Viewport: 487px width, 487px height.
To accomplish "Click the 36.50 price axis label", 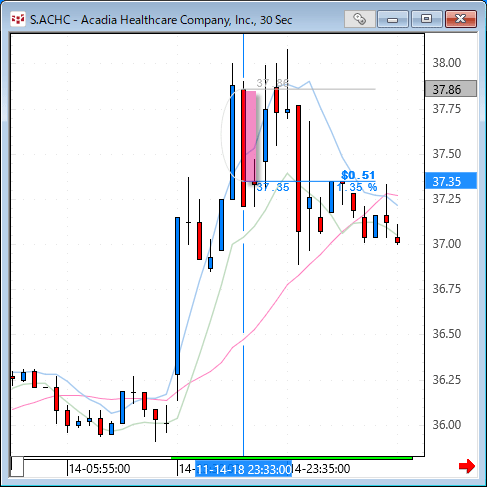I will 447,334.
